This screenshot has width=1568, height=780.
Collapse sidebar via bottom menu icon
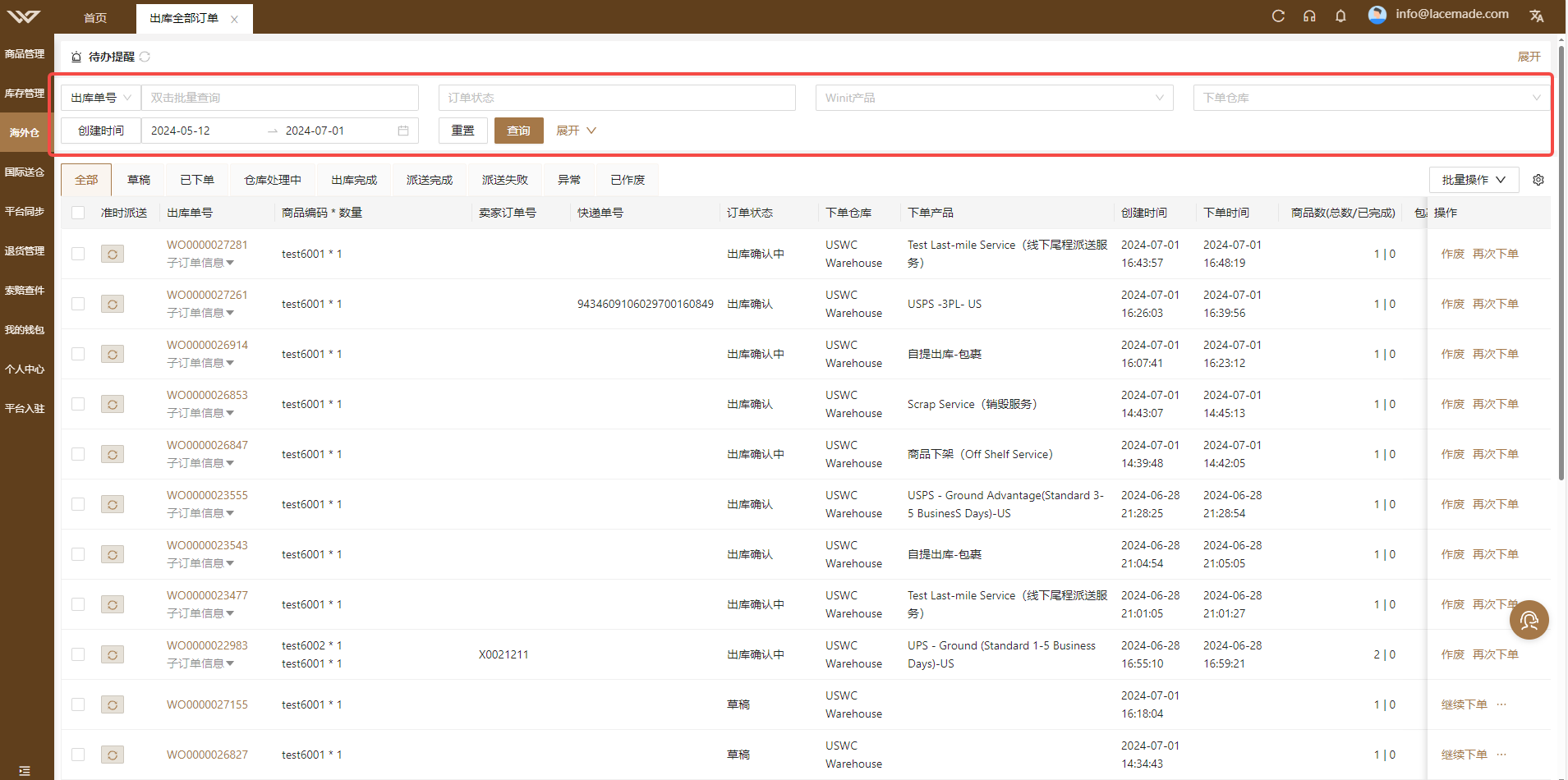point(25,771)
